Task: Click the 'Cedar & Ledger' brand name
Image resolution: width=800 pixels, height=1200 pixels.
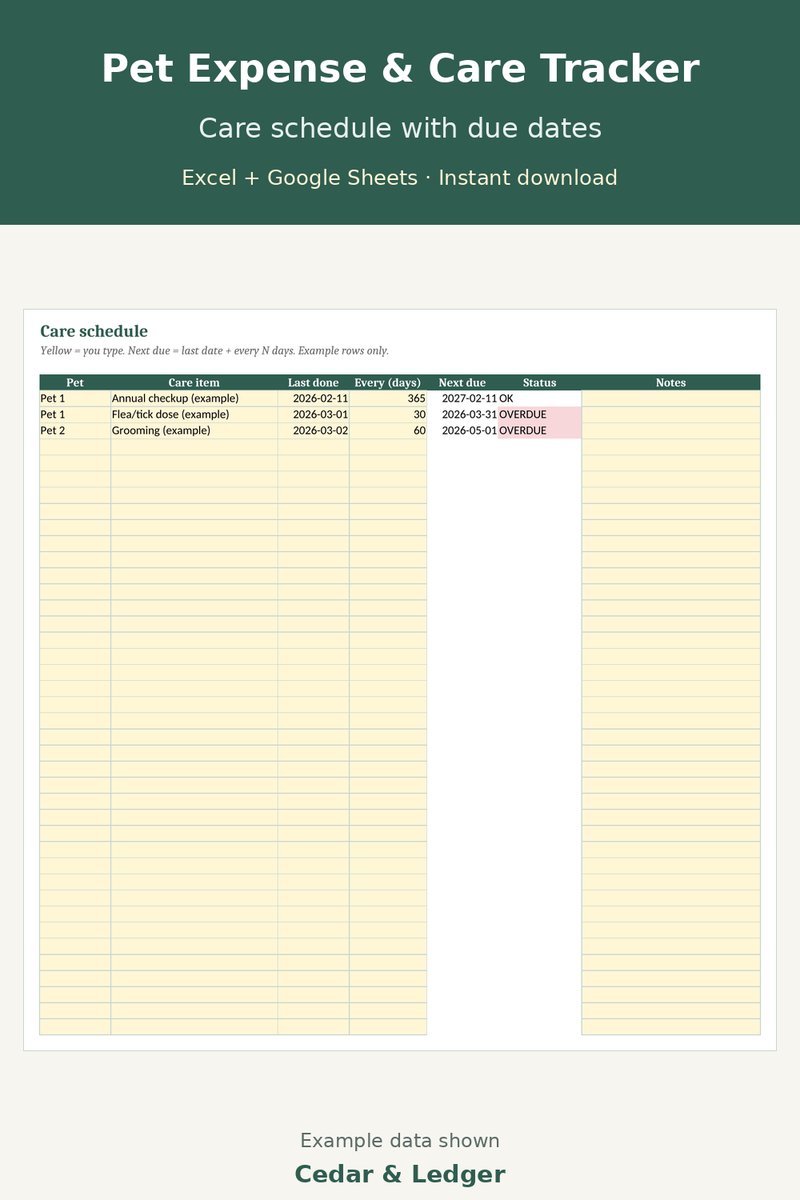Action: [x=400, y=1174]
